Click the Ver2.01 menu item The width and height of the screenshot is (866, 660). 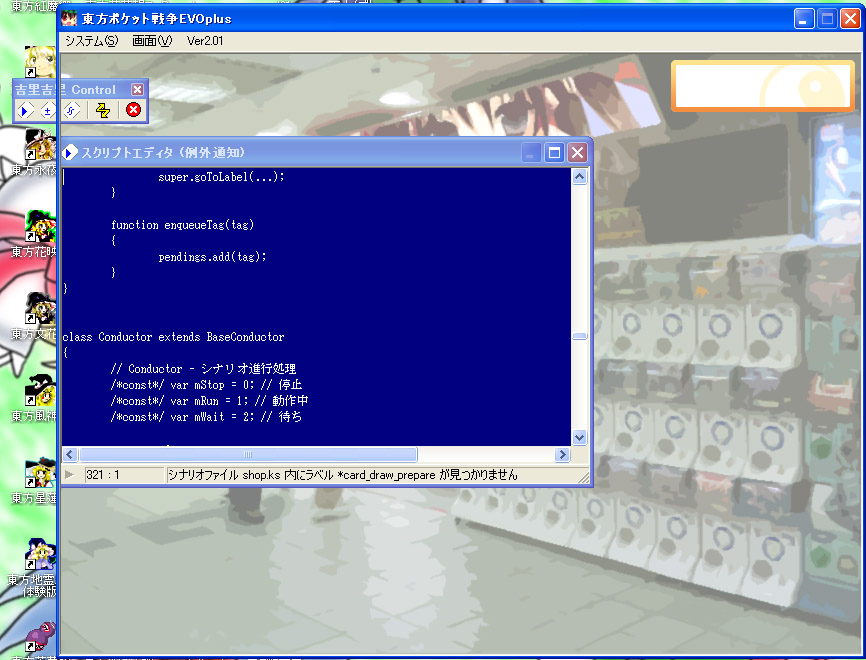pyautogui.click(x=205, y=41)
